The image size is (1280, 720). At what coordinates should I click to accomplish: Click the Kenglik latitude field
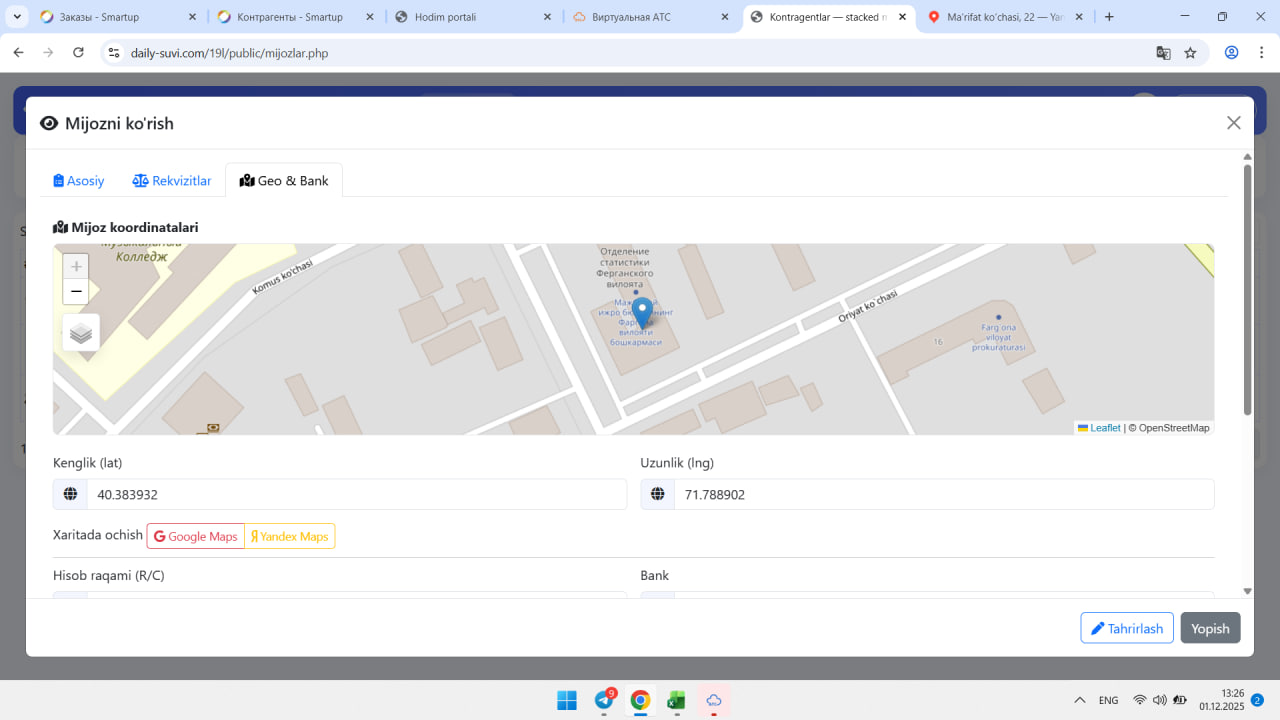coord(355,494)
